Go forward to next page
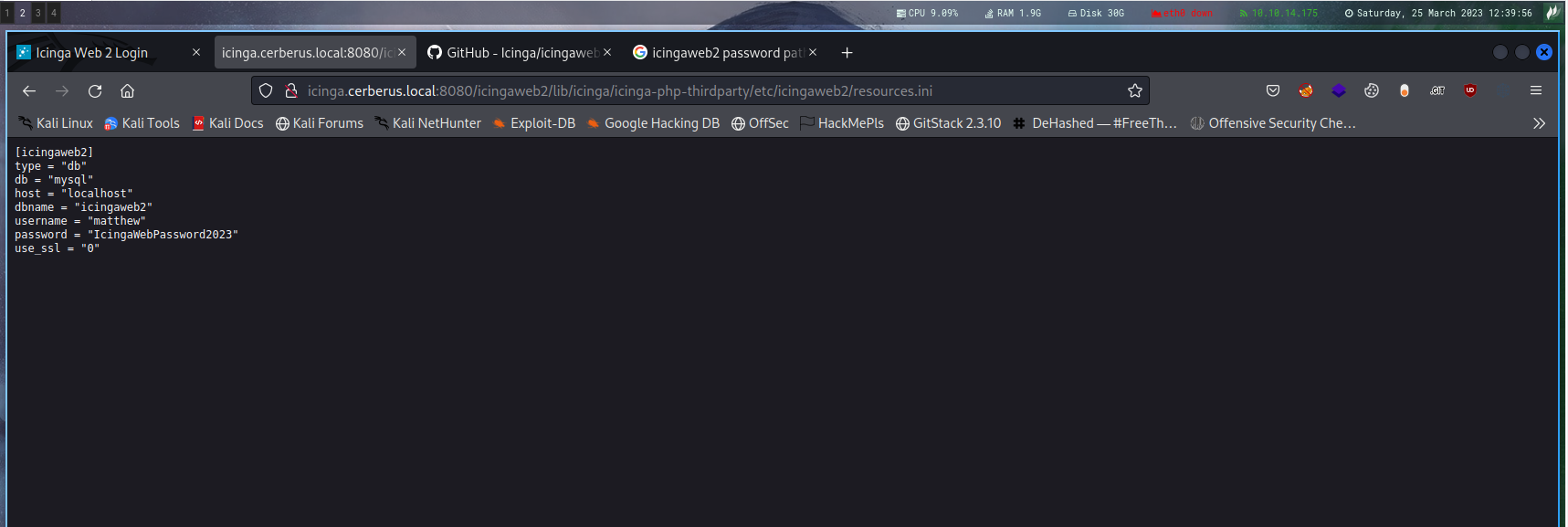The image size is (1568, 527). coord(62,90)
